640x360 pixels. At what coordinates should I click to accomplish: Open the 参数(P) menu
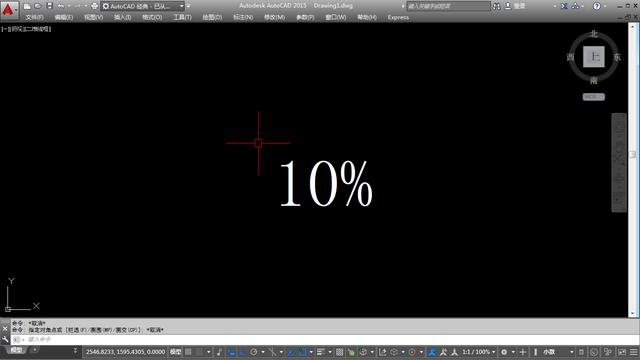pos(305,18)
